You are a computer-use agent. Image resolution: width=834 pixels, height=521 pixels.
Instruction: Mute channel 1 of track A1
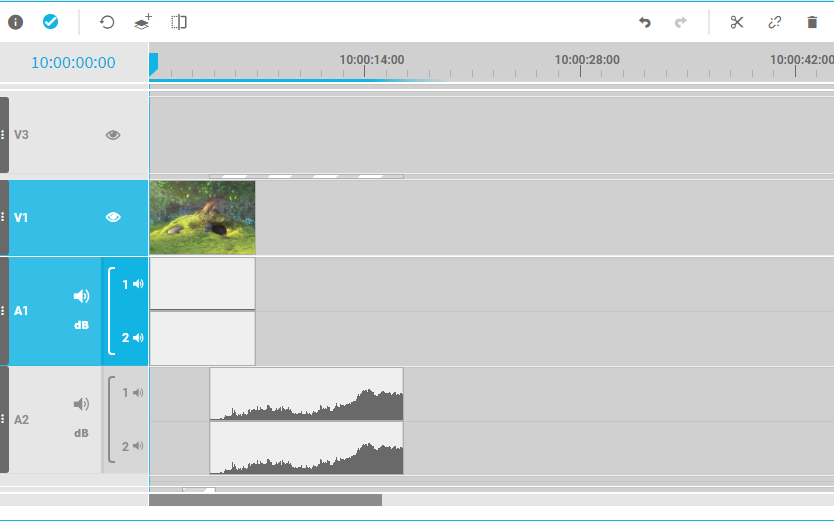pos(138,284)
